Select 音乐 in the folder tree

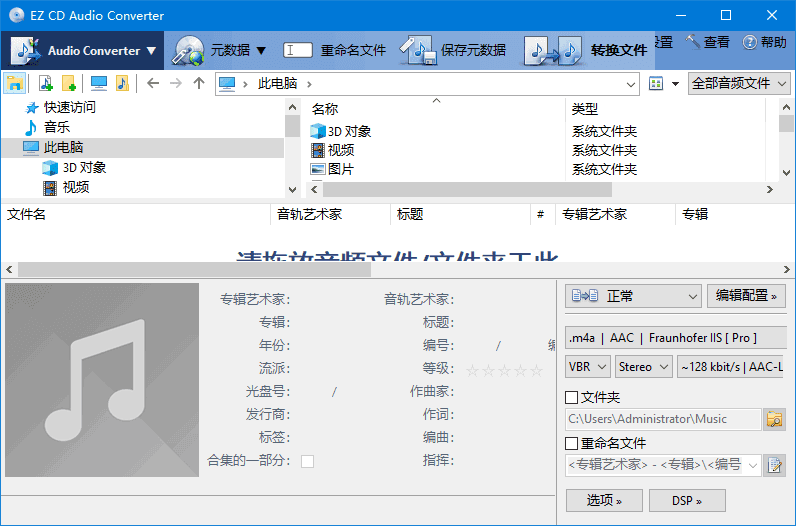pyautogui.click(x=57, y=127)
